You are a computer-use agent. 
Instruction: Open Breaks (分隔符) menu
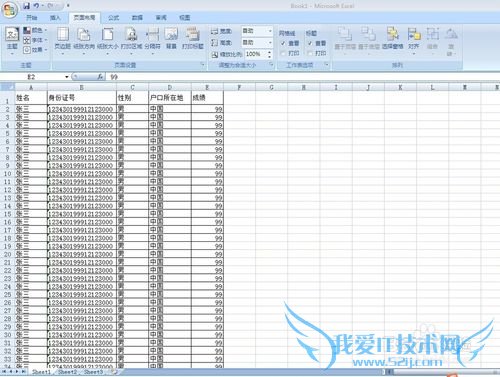coord(152,41)
